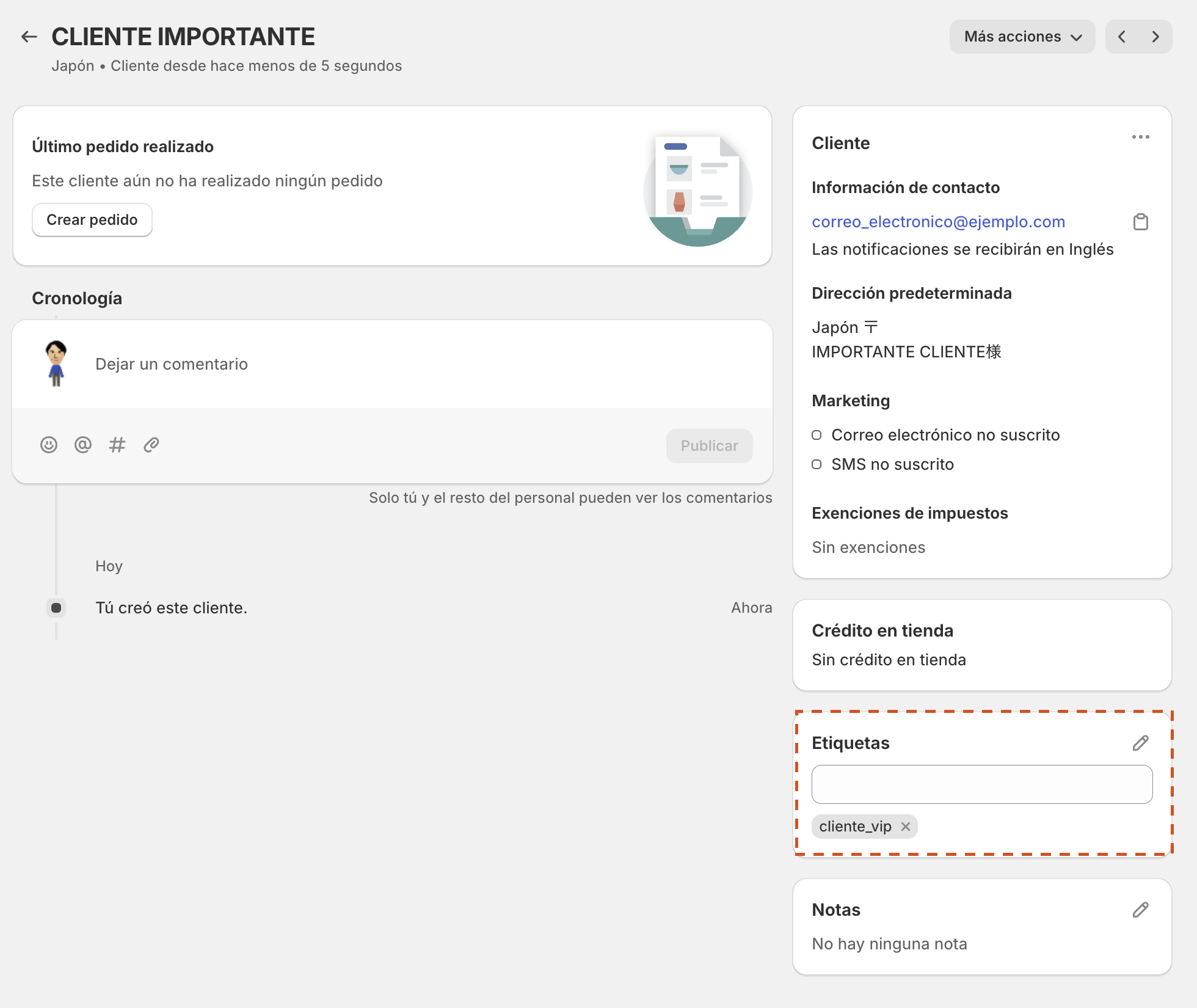Click the Publicar button
Screen dimensions: 1197x1008
709,446
